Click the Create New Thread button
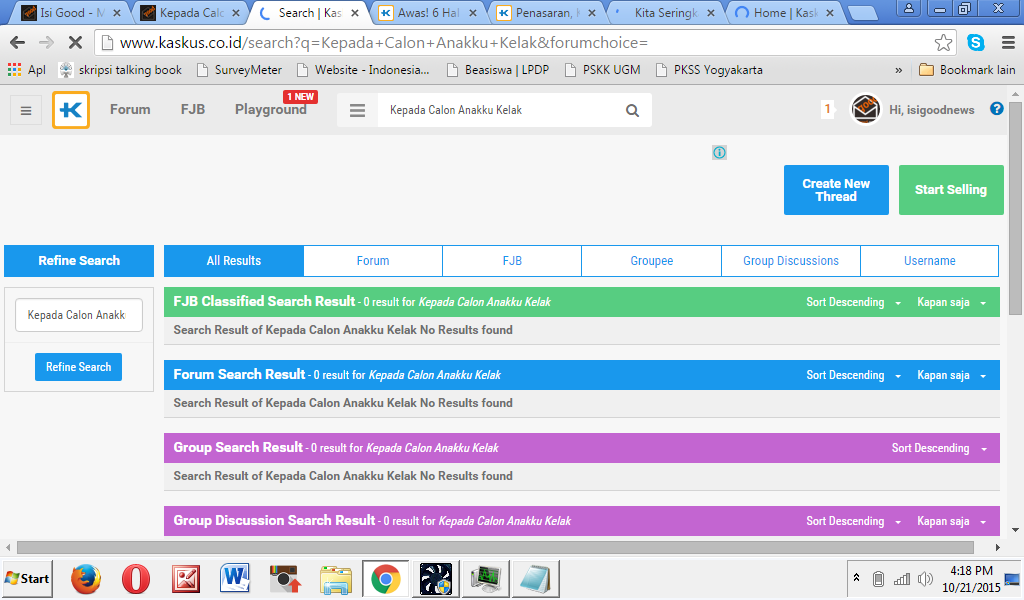Image resolution: width=1024 pixels, height=600 pixels. point(836,190)
